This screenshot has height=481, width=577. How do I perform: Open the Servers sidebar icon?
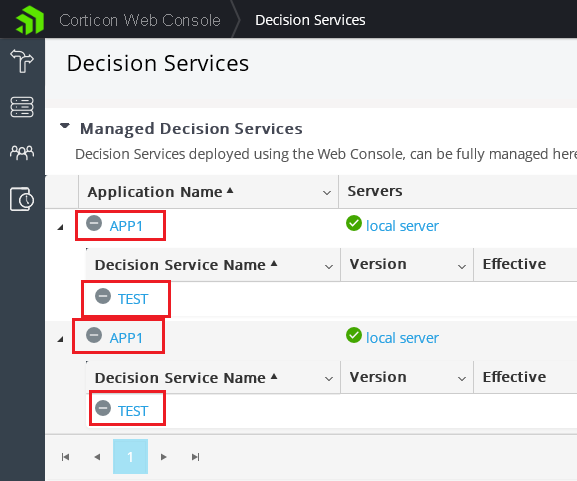click(x=22, y=107)
